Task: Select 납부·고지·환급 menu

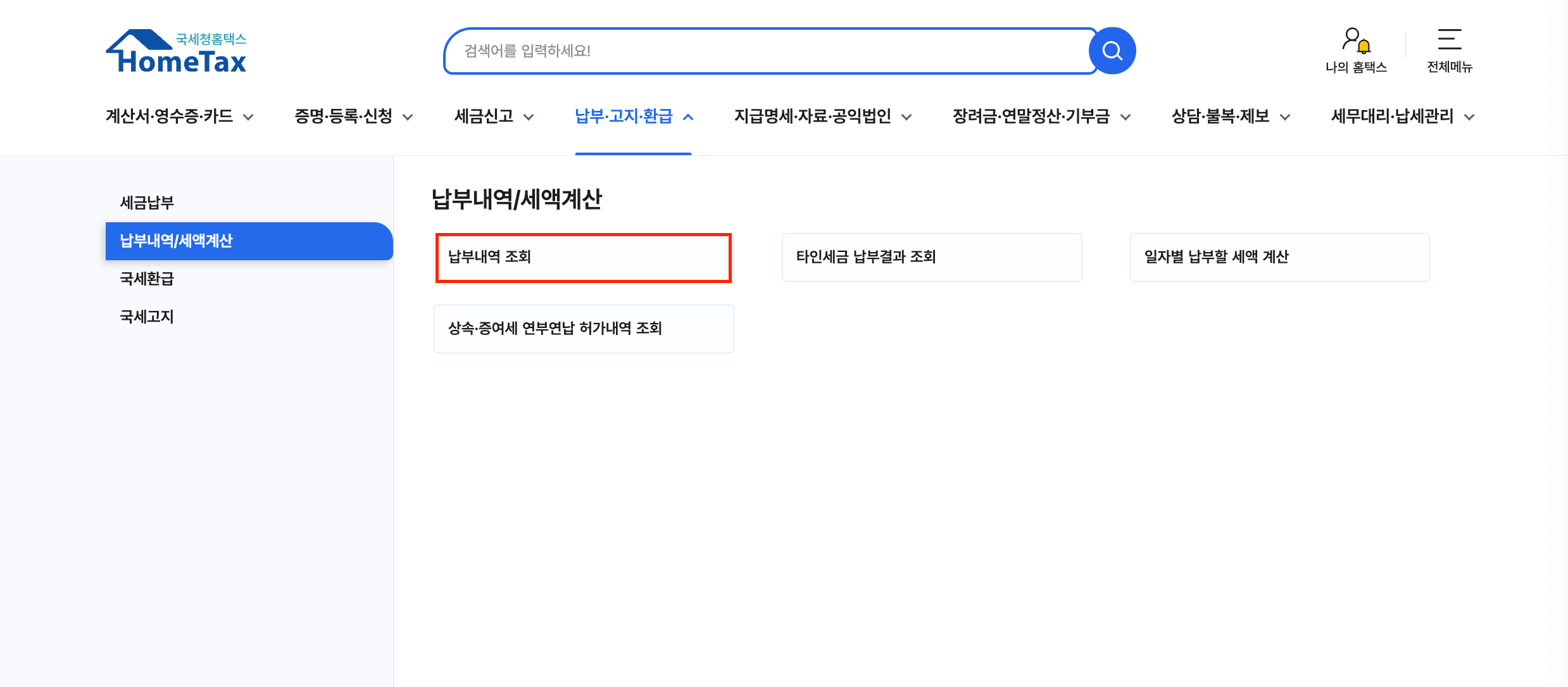Action: click(624, 117)
